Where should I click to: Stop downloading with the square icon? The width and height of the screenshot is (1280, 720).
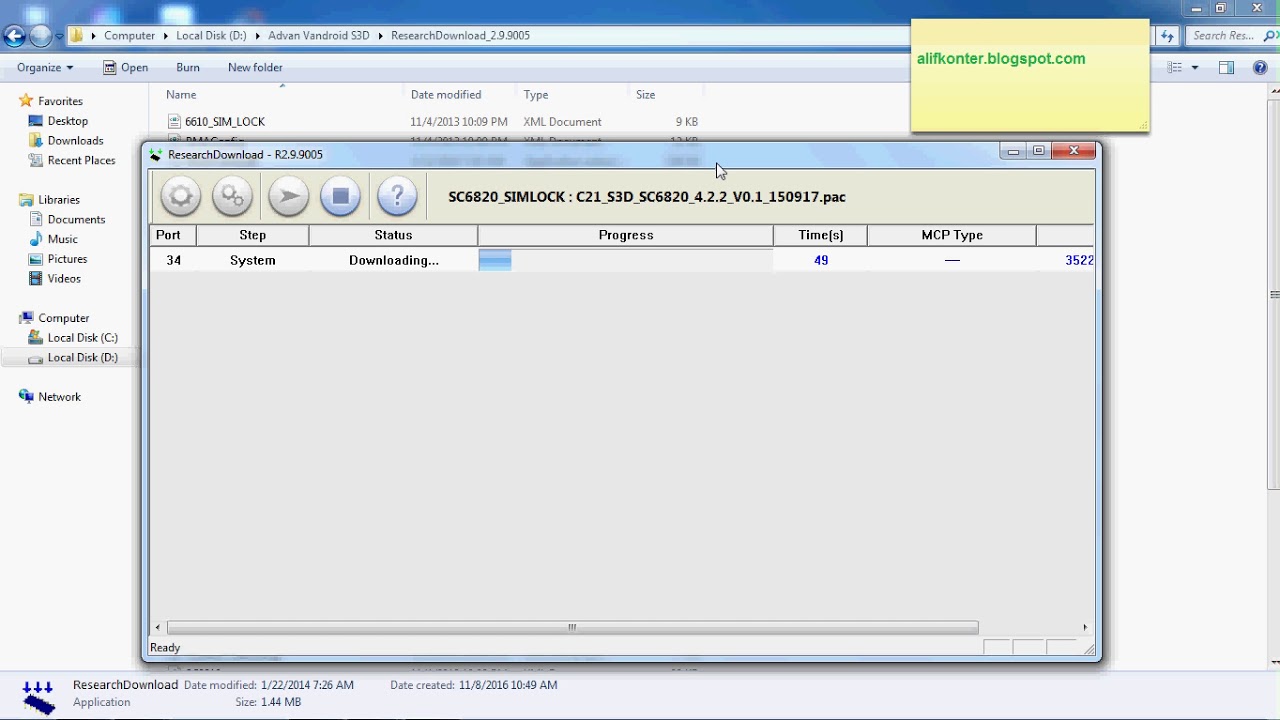(340, 196)
